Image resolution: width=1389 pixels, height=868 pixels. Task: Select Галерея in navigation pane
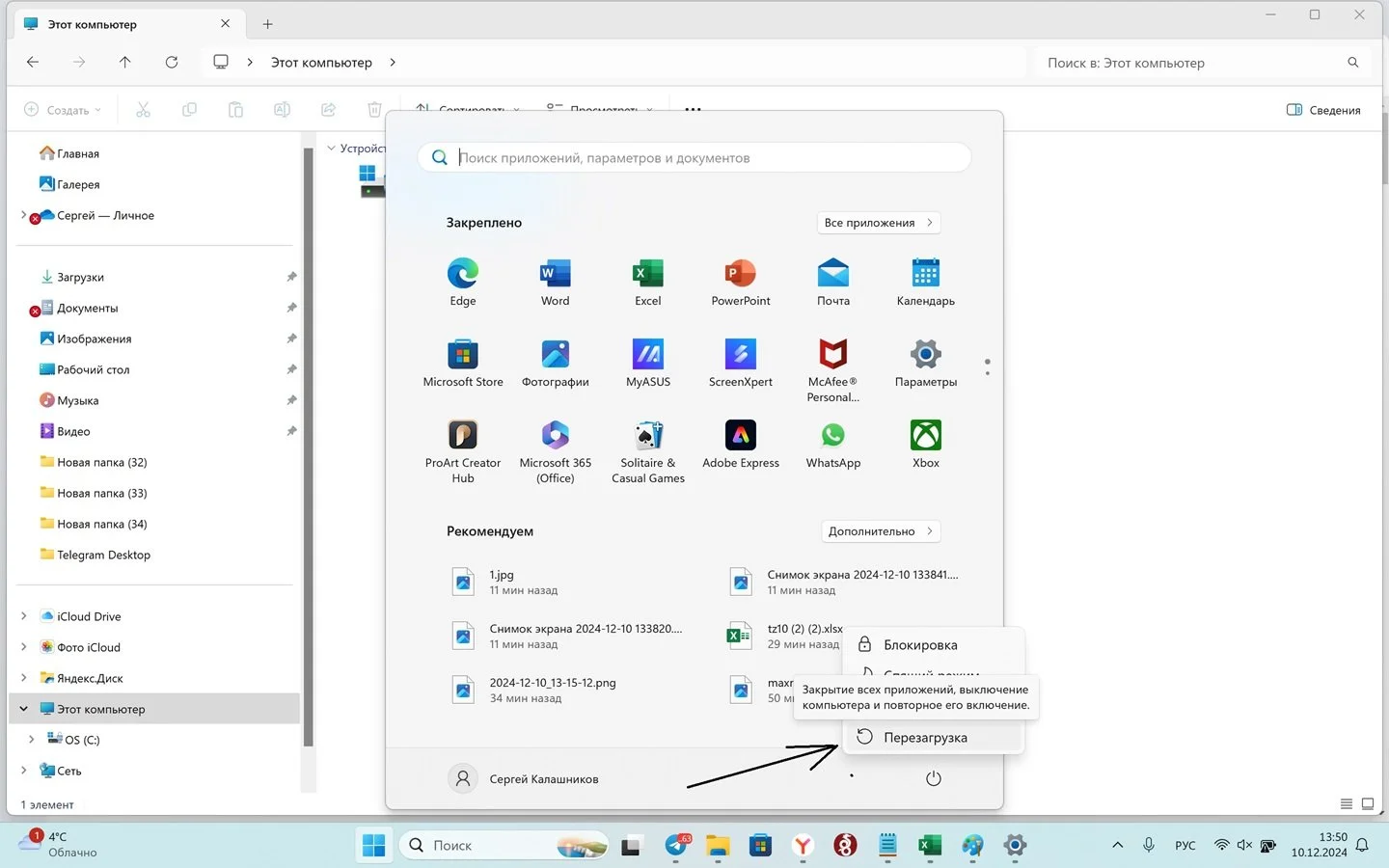coord(78,184)
